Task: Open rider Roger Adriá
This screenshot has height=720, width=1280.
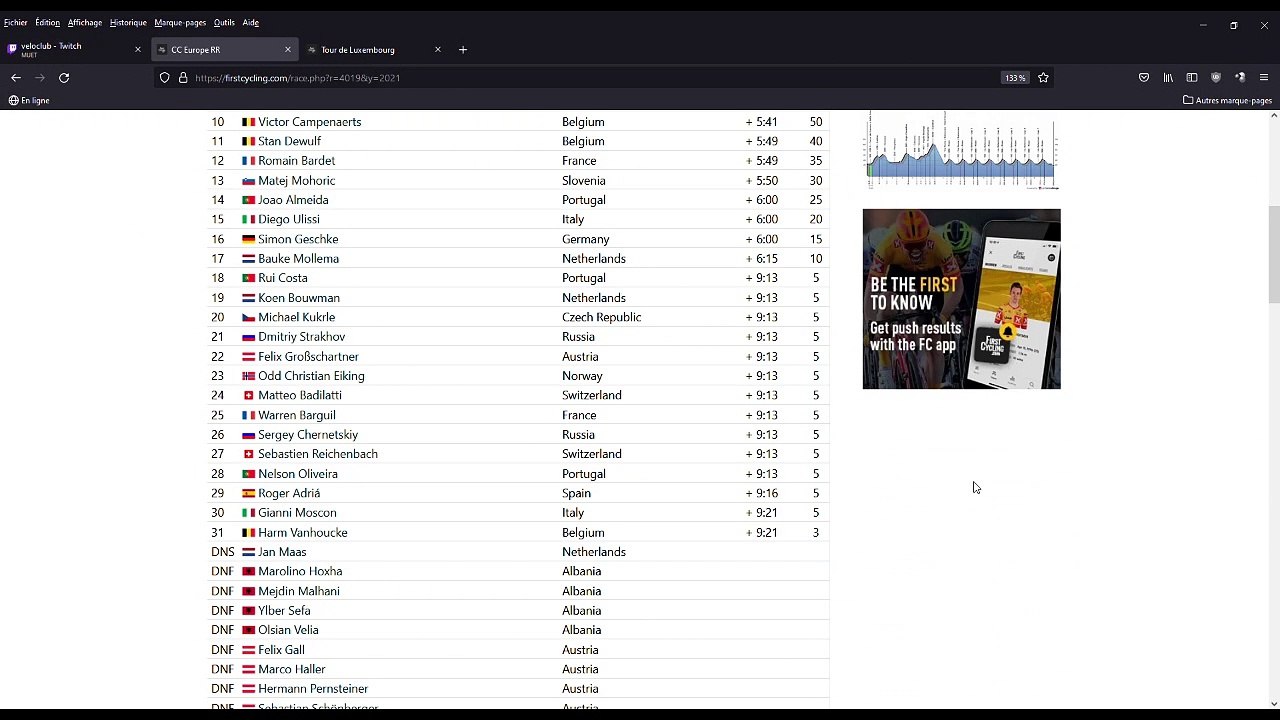Action: pos(289,493)
